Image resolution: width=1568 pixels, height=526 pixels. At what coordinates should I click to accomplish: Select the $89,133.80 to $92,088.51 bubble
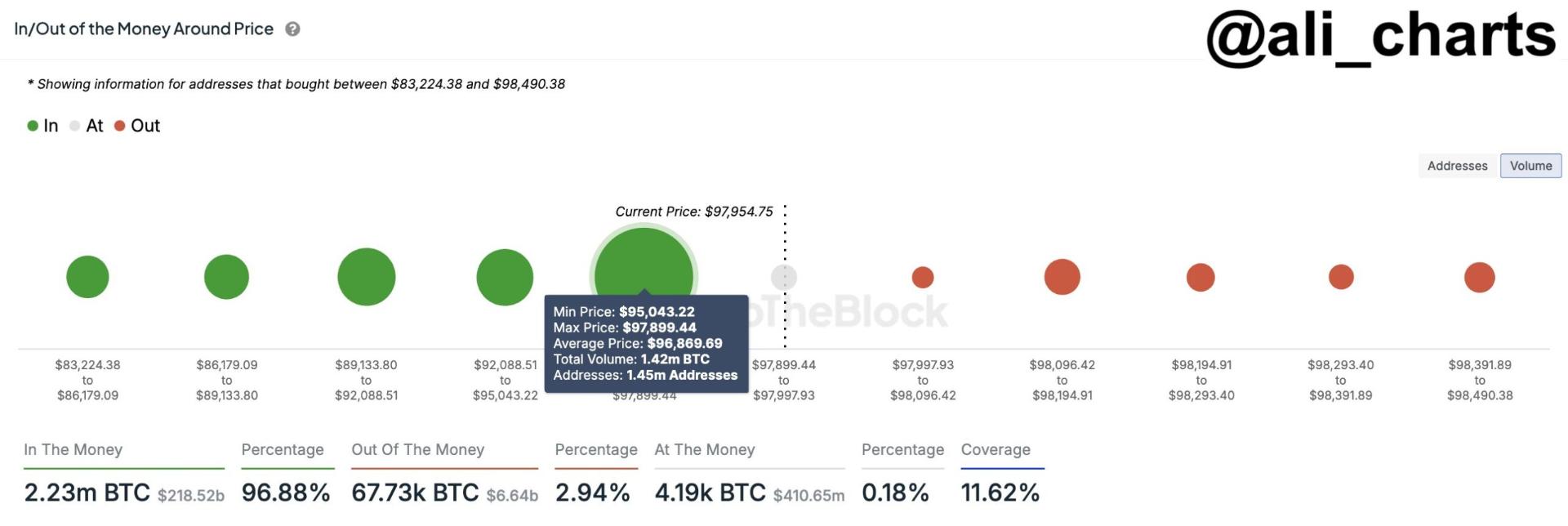[x=367, y=277]
